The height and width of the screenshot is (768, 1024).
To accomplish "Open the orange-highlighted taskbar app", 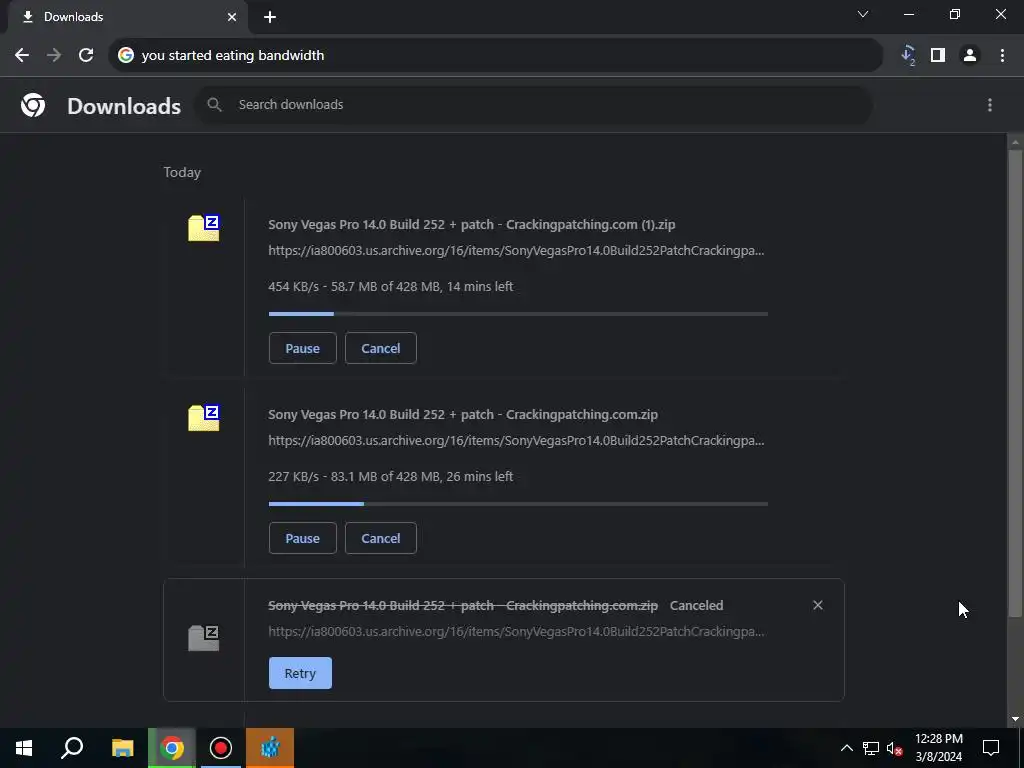I will coord(270,748).
